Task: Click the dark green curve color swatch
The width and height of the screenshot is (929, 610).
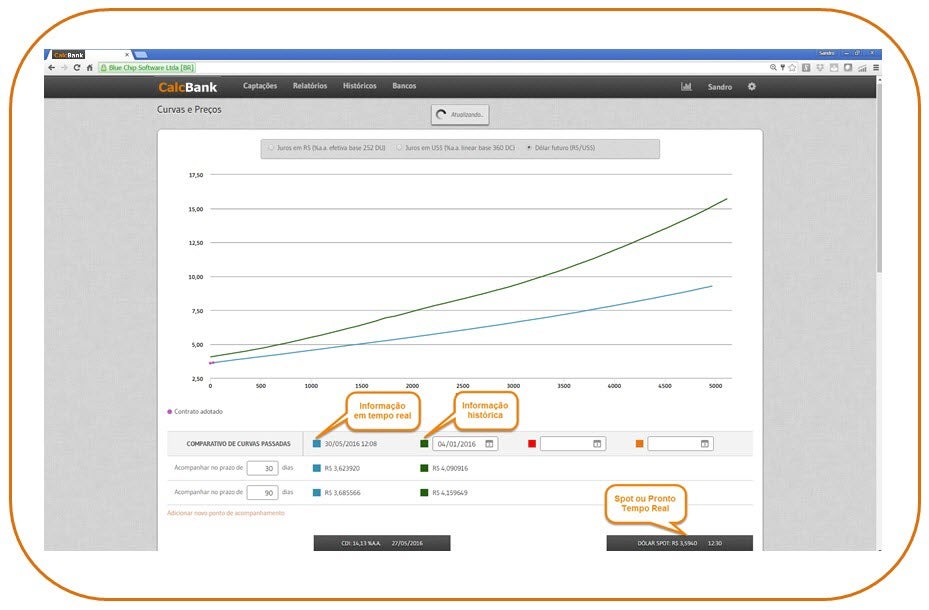Action: click(x=424, y=443)
